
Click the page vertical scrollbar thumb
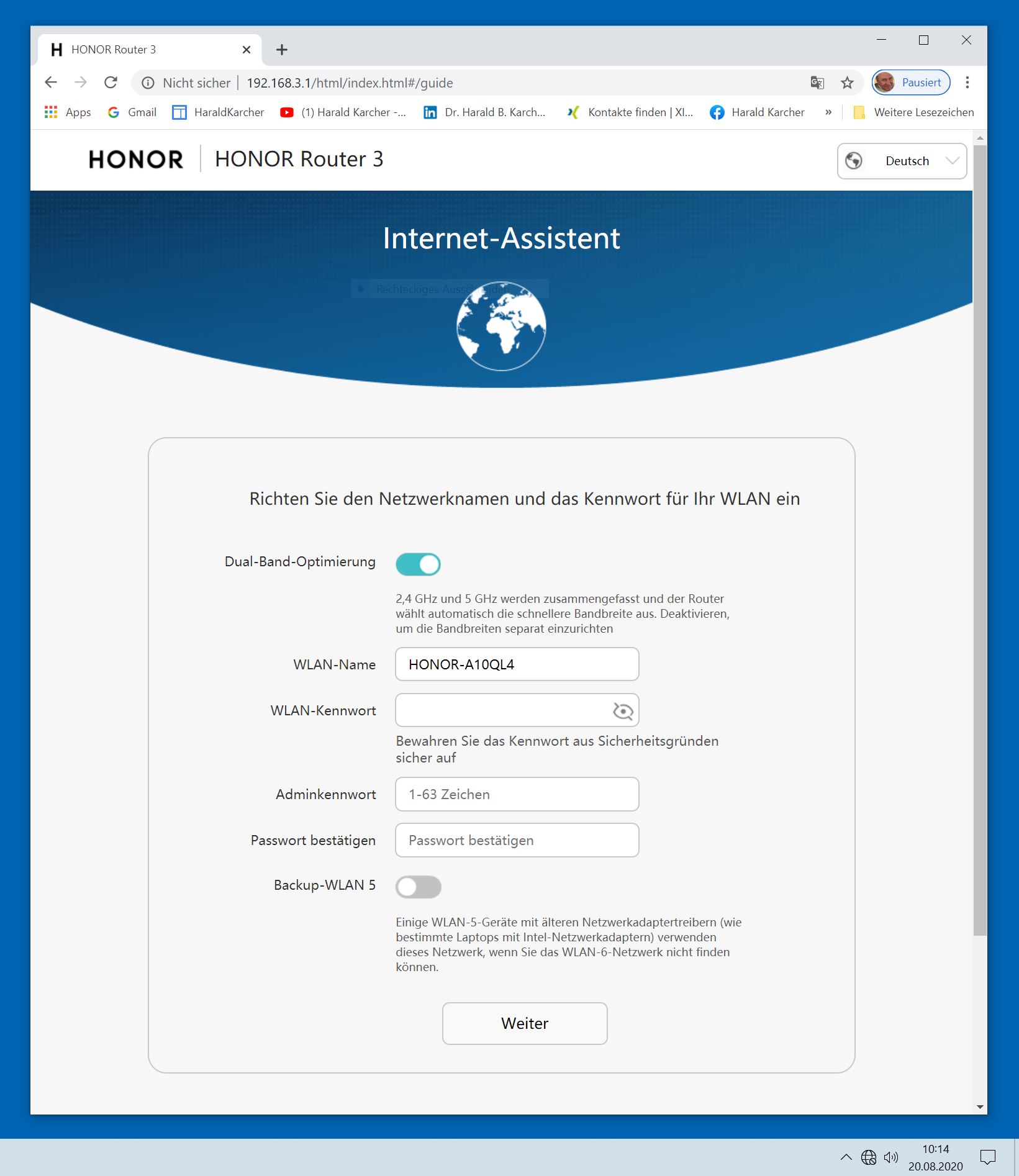tap(980, 540)
